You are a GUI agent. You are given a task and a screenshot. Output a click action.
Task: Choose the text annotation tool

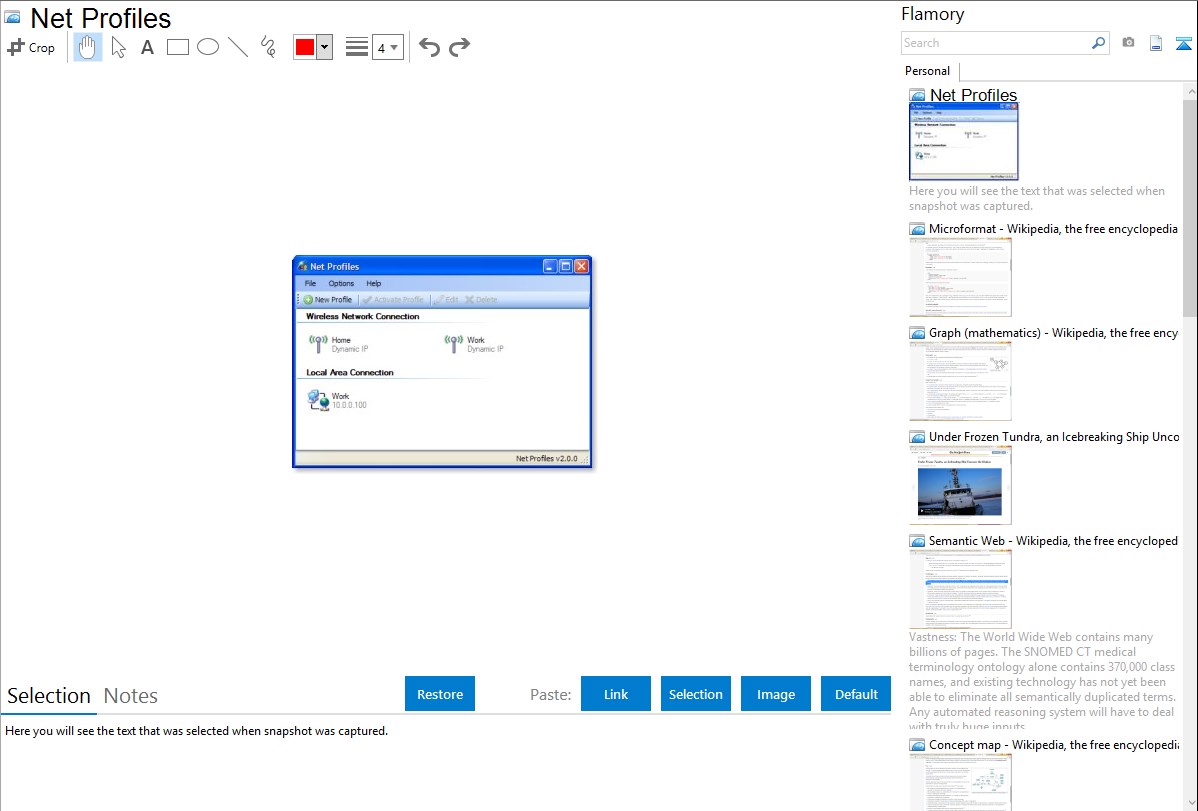(x=147, y=47)
